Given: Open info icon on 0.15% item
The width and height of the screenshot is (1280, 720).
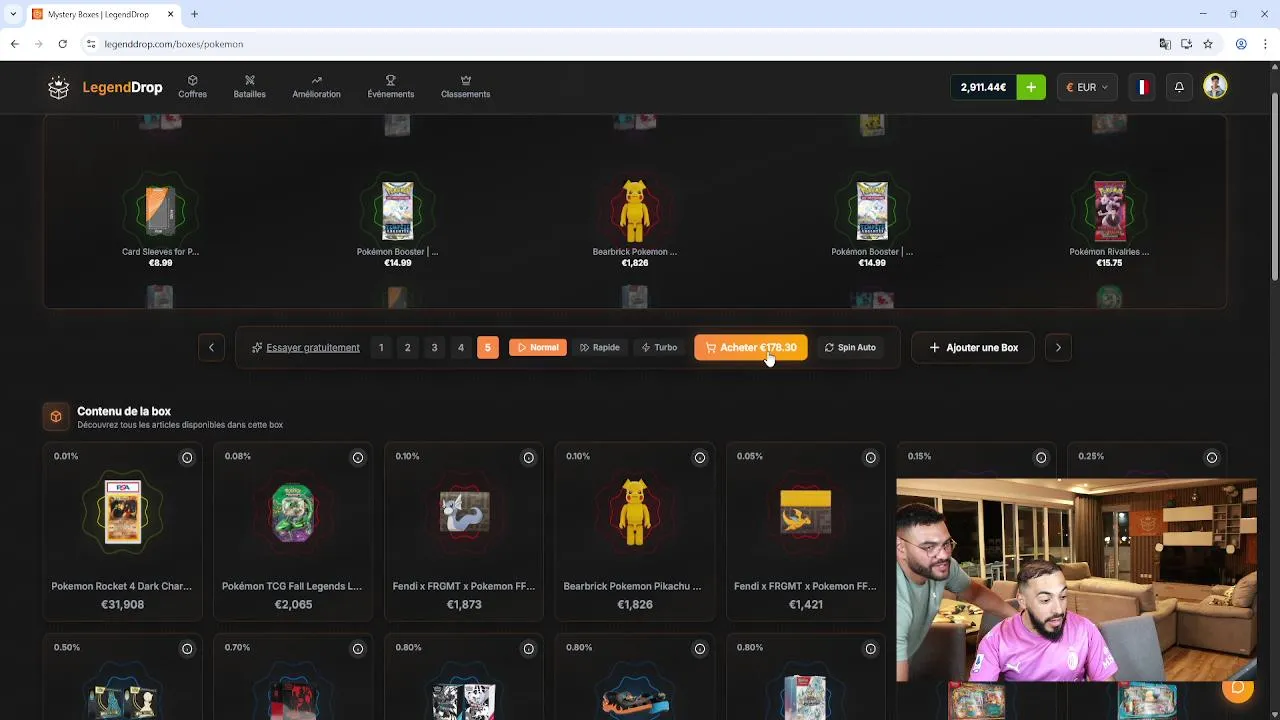Looking at the screenshot, I should pos(1041,458).
